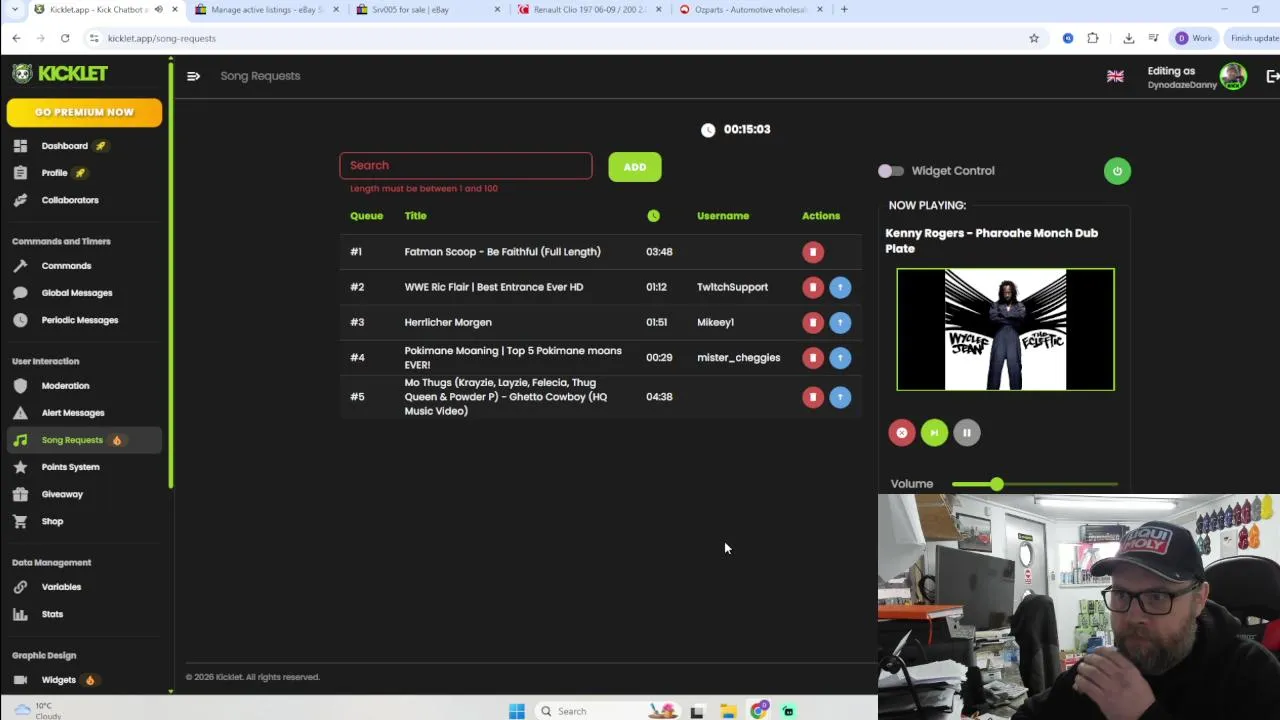The image size is (1280, 720).
Task: Click the clock duration column header
Action: click(x=653, y=216)
